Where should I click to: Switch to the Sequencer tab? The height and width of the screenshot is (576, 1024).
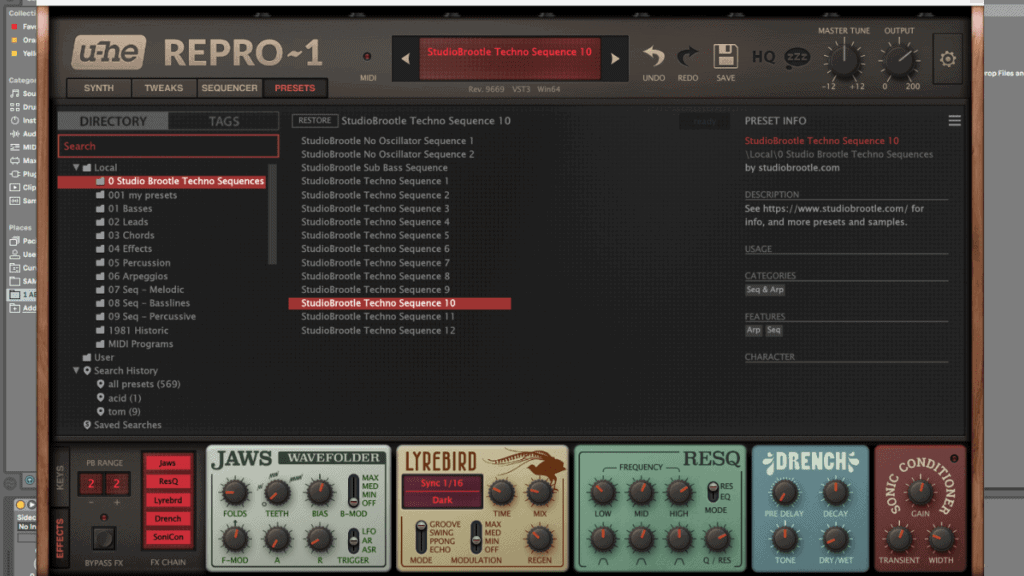coord(230,88)
